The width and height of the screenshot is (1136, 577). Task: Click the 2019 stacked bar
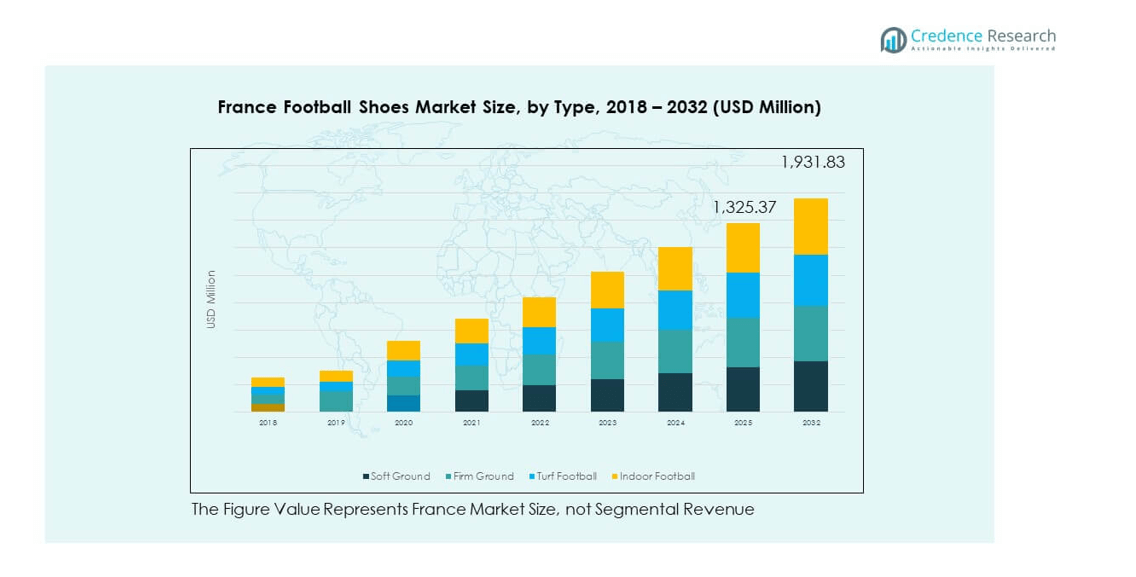tap(336, 391)
